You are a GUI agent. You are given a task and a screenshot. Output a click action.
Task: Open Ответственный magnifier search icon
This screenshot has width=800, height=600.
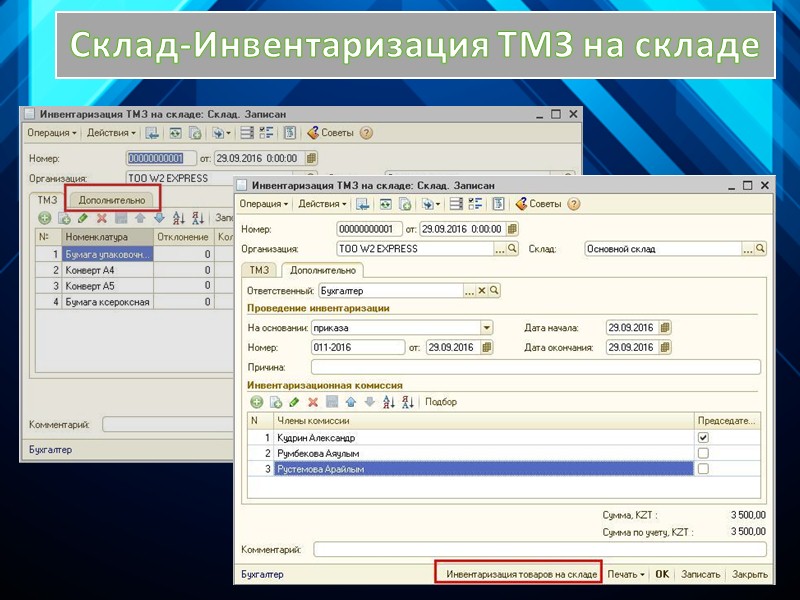point(494,291)
